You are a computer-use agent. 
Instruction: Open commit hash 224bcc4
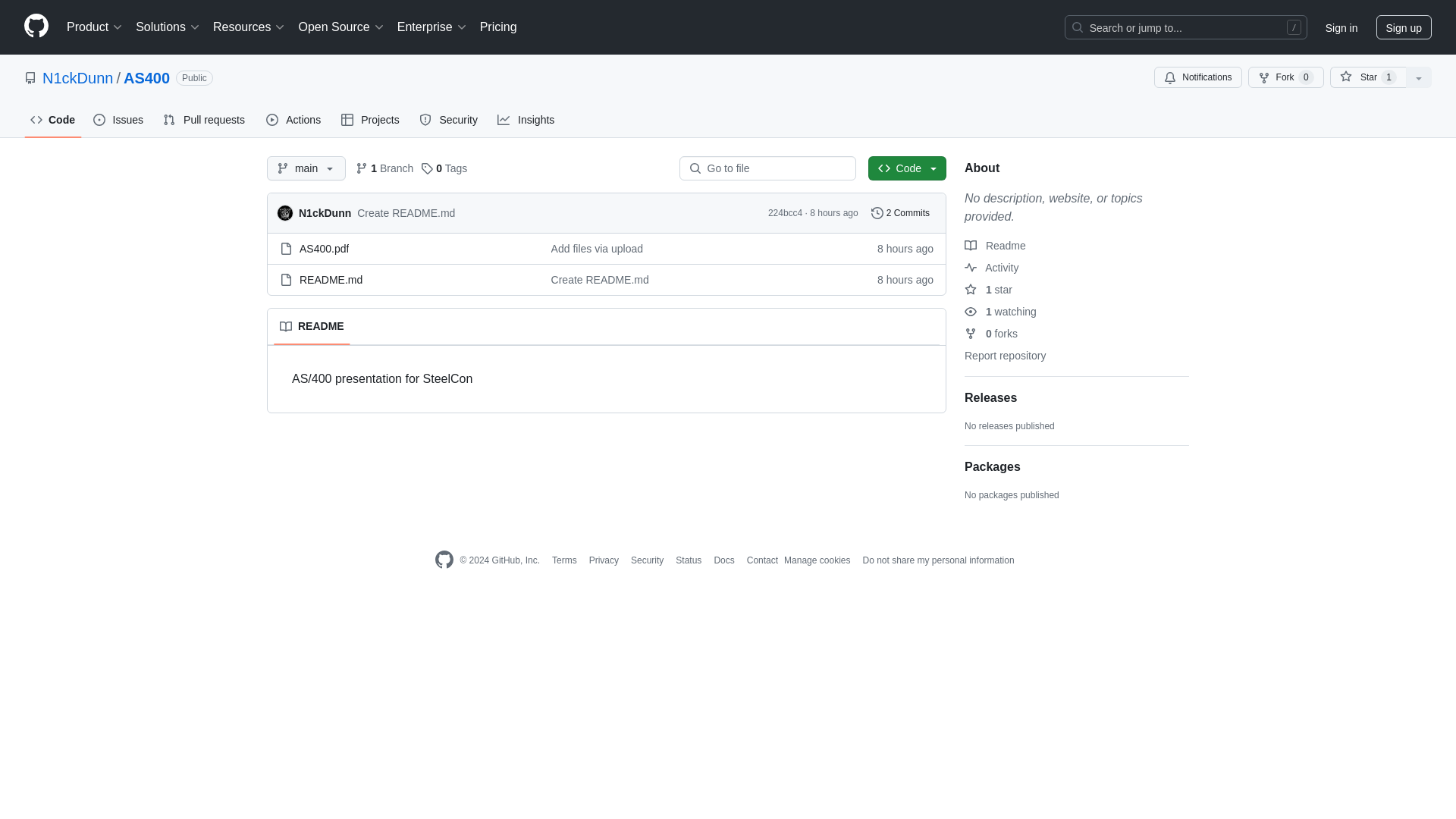click(x=785, y=213)
